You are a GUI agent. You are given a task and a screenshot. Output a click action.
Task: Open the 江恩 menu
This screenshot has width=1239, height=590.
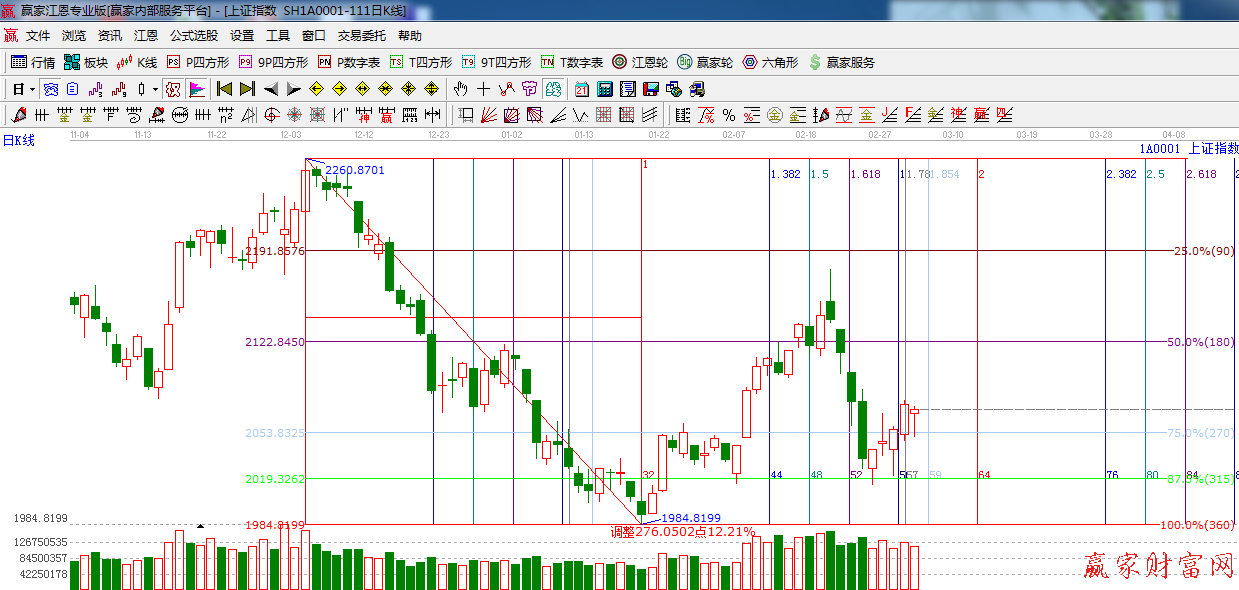coord(146,35)
